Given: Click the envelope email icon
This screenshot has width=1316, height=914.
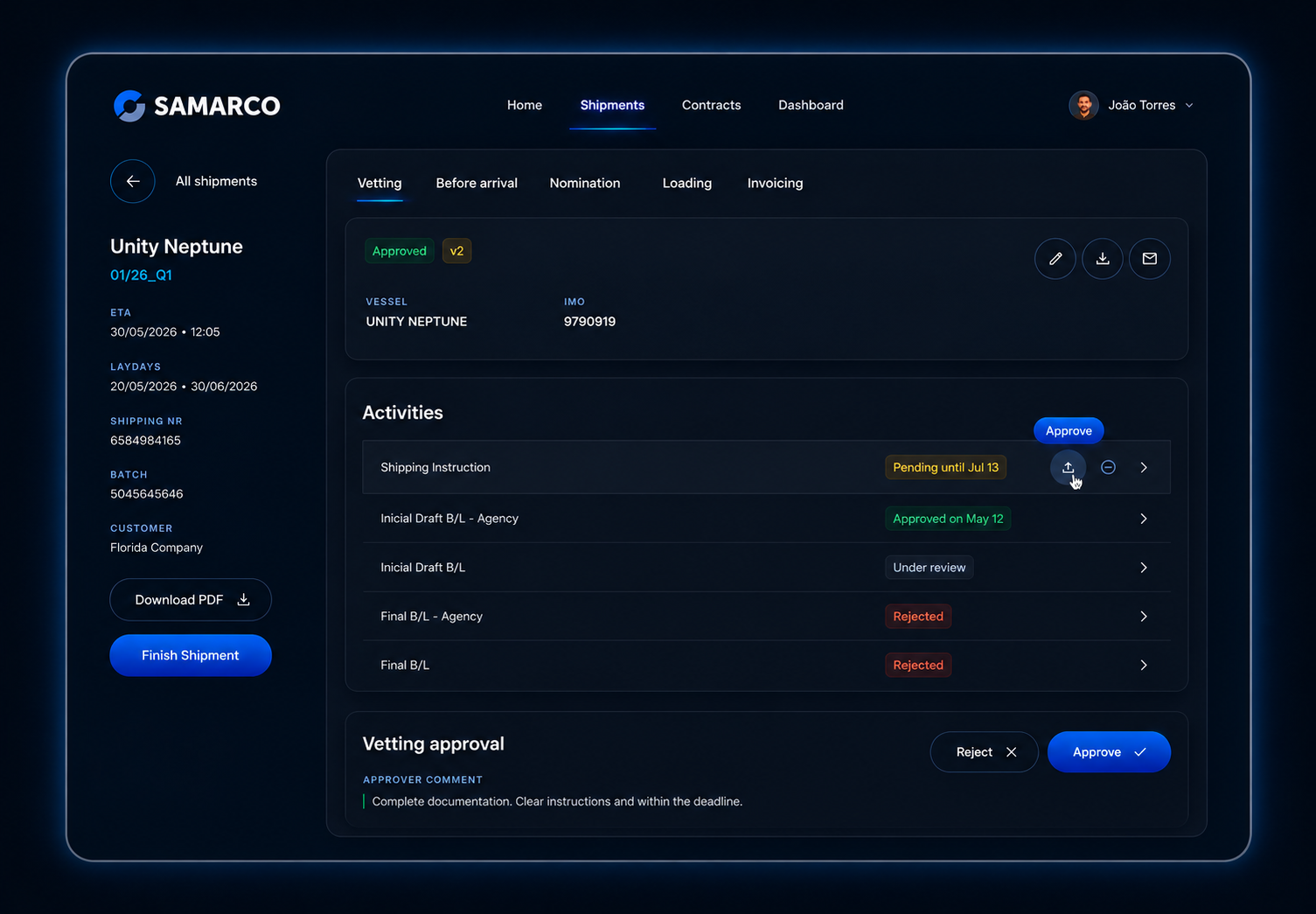Looking at the screenshot, I should click(x=1150, y=259).
